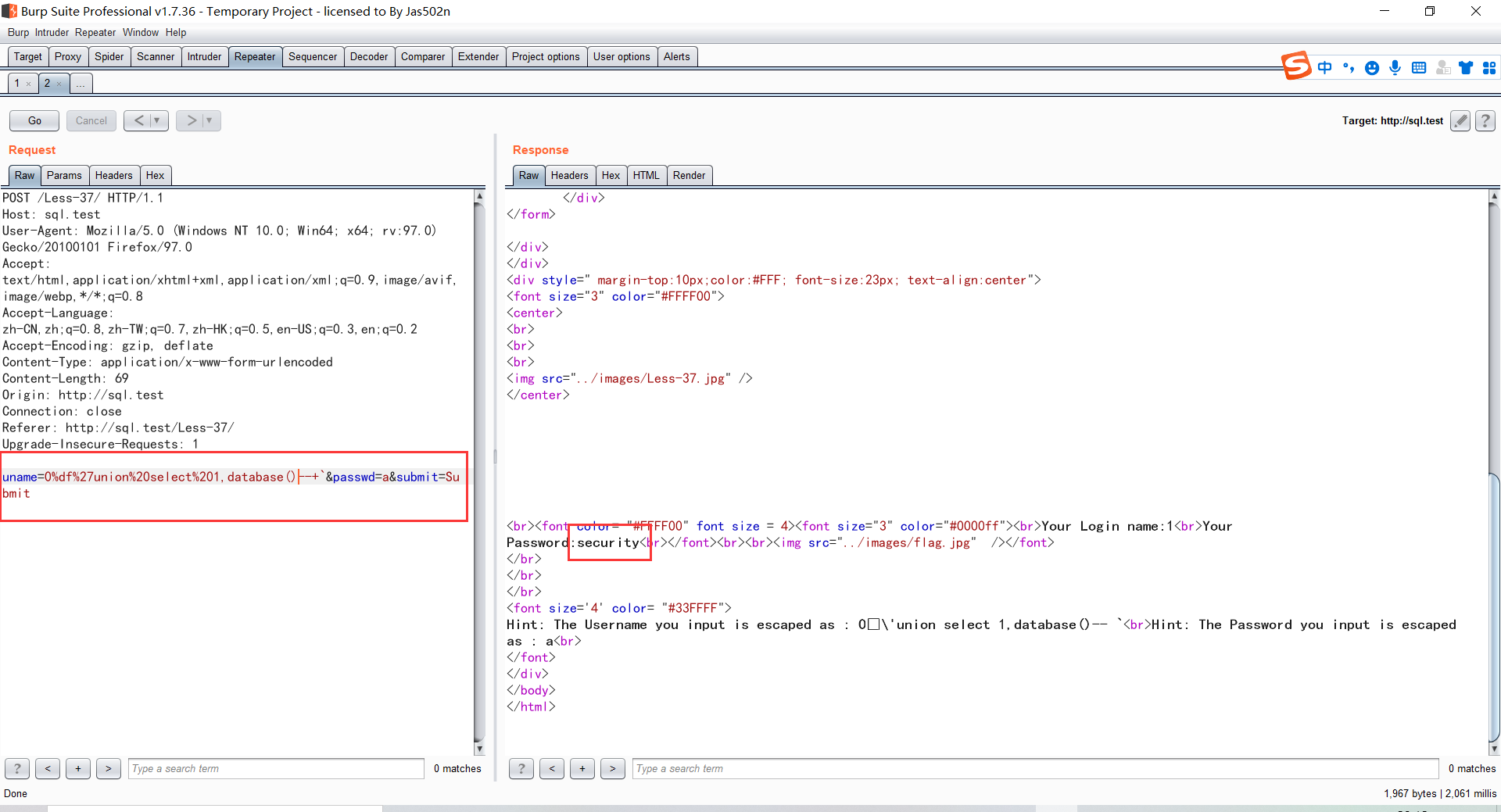The width and height of the screenshot is (1501, 812).
Task: Click the response search help button
Action: click(521, 769)
